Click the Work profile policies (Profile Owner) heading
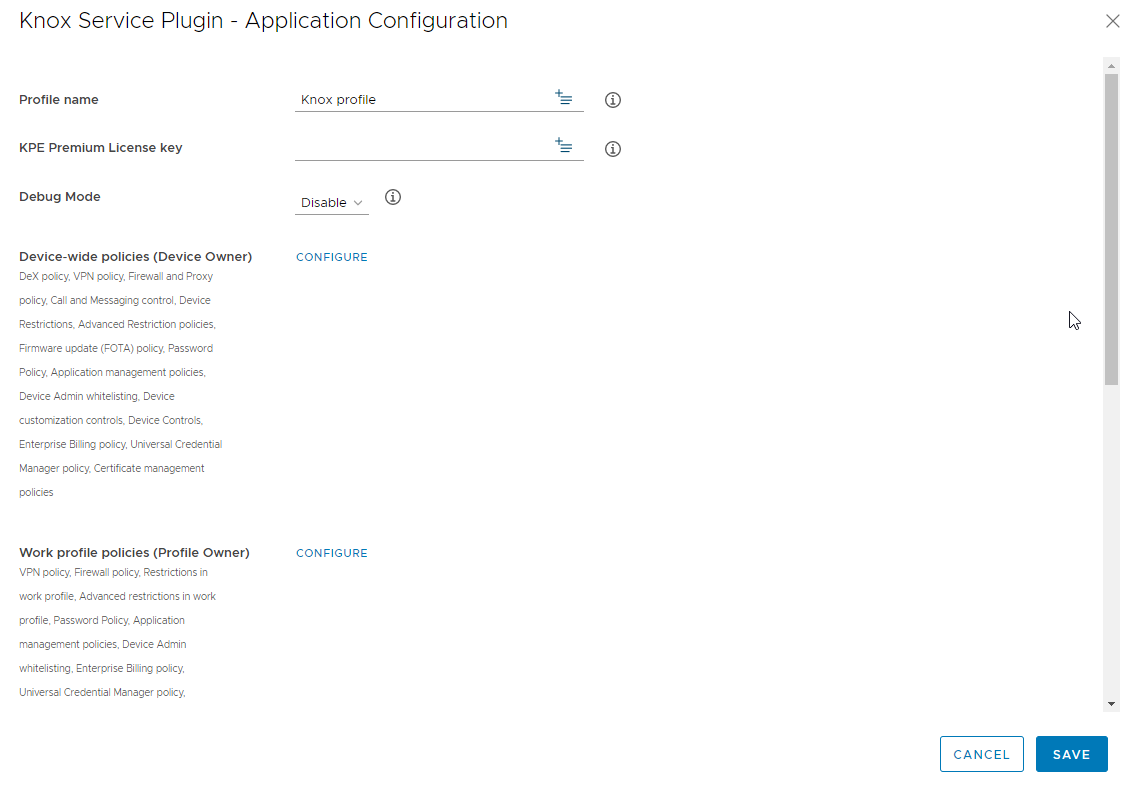 click(134, 552)
